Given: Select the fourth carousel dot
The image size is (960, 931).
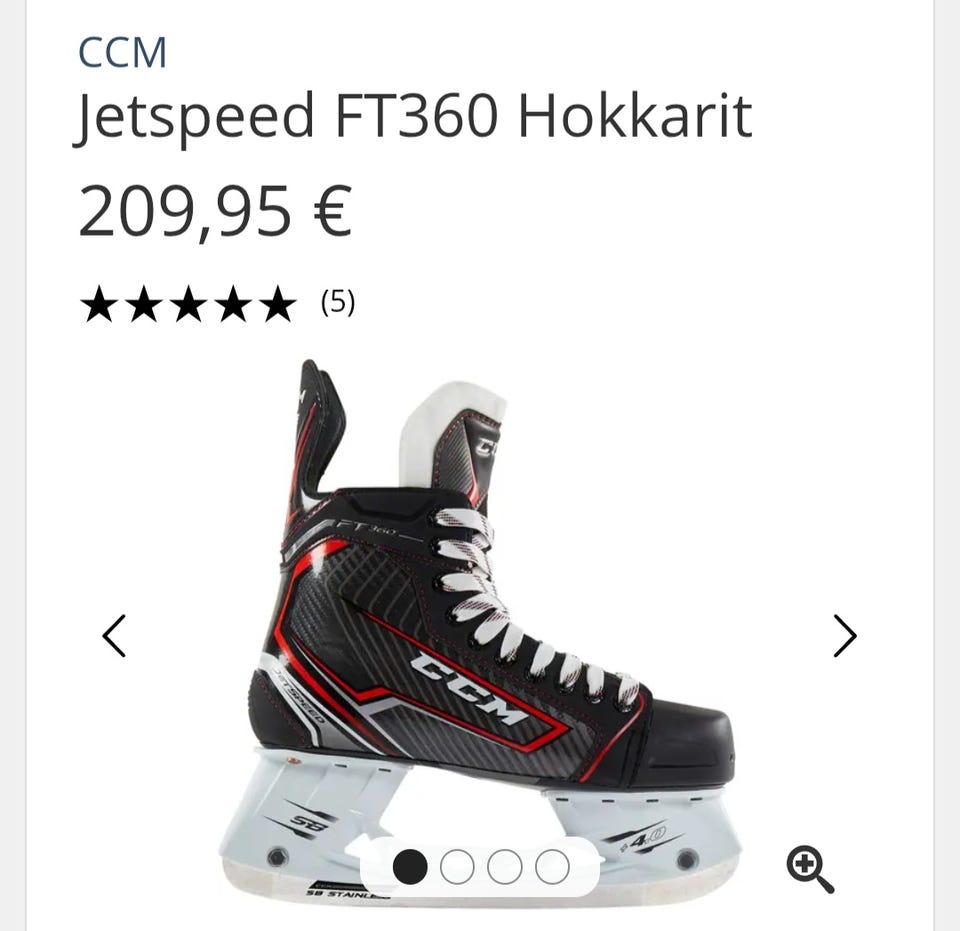Looking at the screenshot, I should [x=552, y=867].
